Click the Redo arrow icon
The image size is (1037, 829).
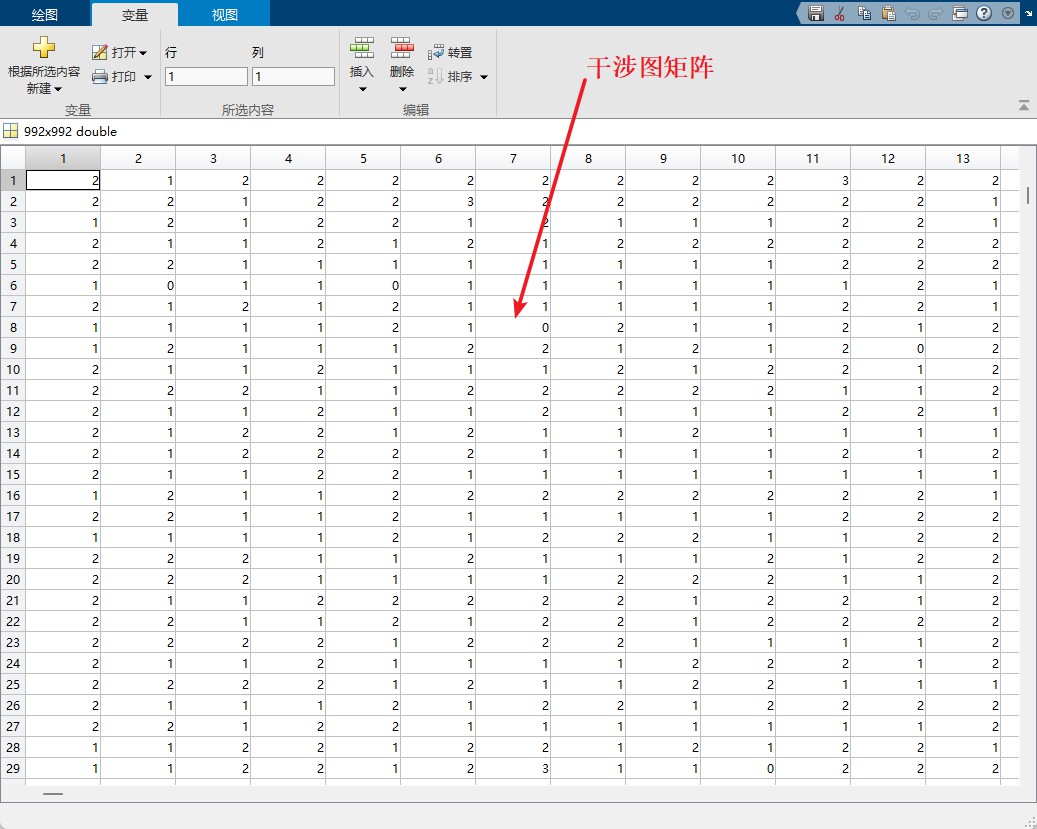click(x=935, y=13)
